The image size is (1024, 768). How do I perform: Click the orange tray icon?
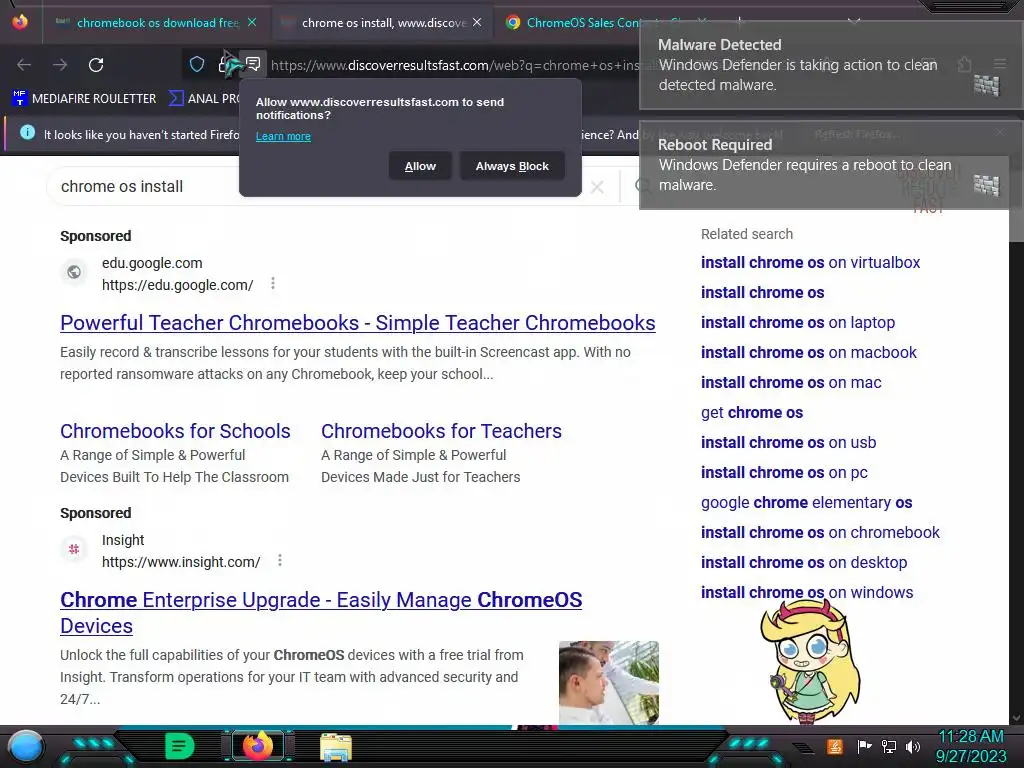click(835, 746)
